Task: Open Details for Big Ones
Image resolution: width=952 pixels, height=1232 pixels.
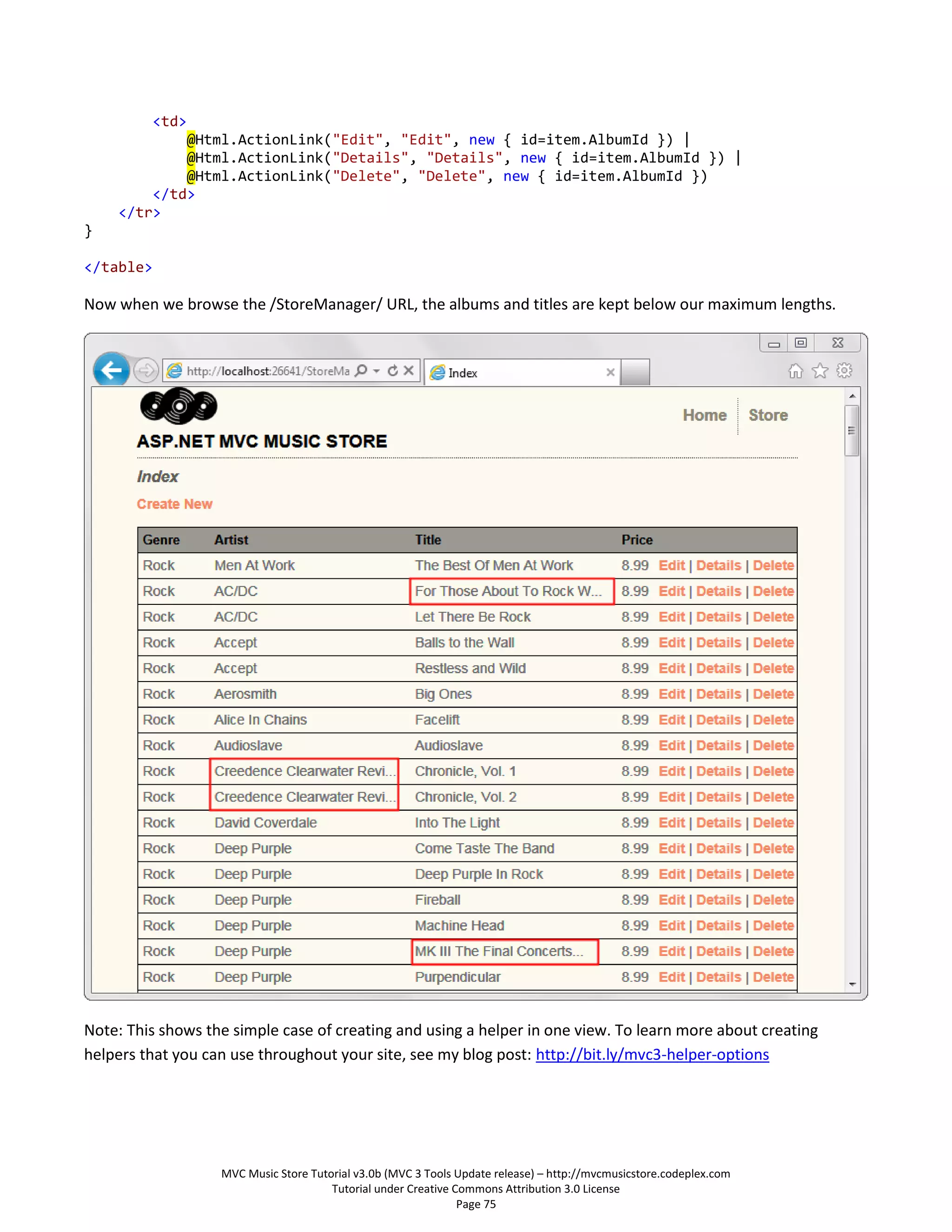Action: [x=719, y=695]
